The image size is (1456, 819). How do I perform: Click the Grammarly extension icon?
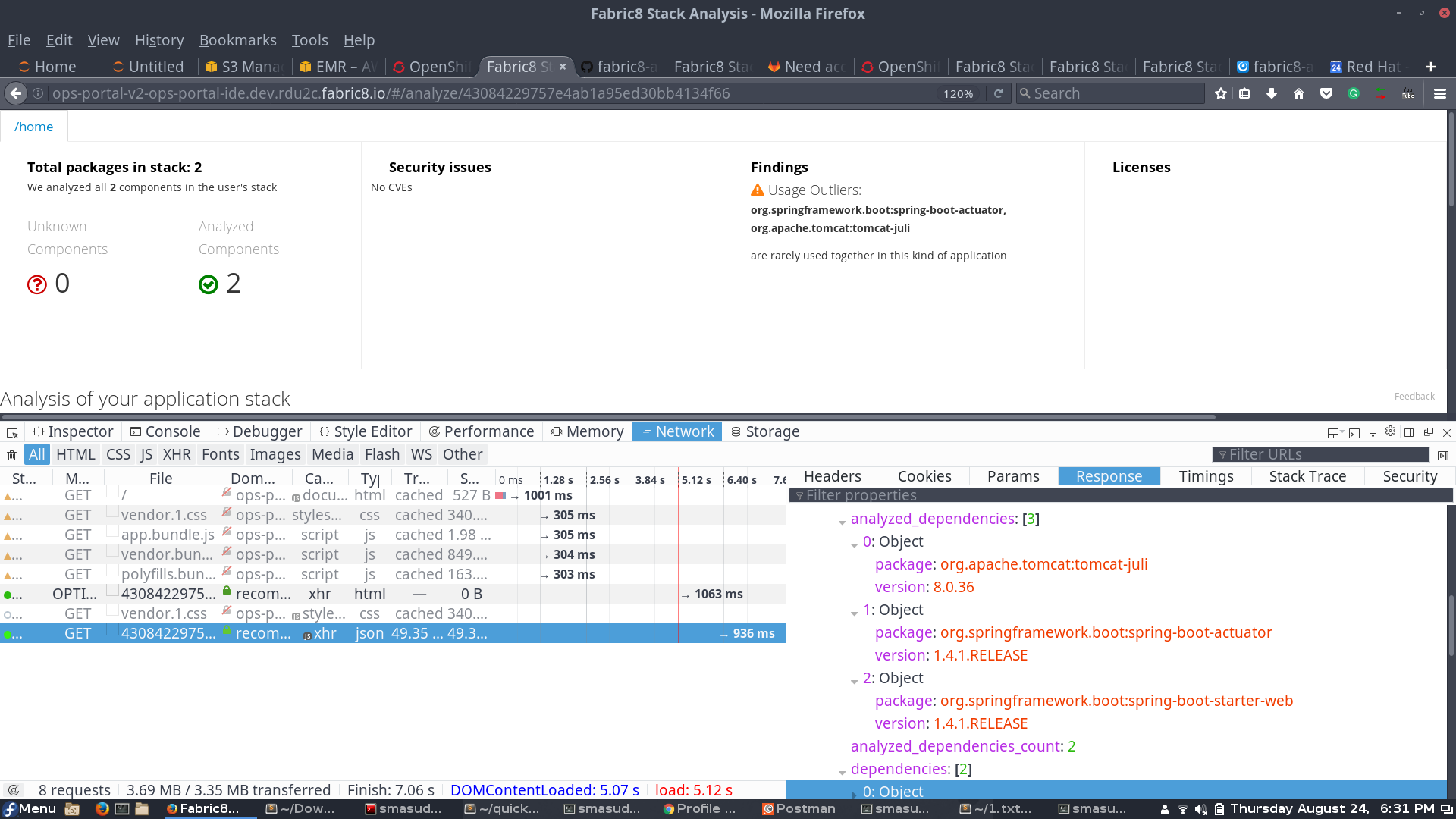pyautogui.click(x=1354, y=93)
